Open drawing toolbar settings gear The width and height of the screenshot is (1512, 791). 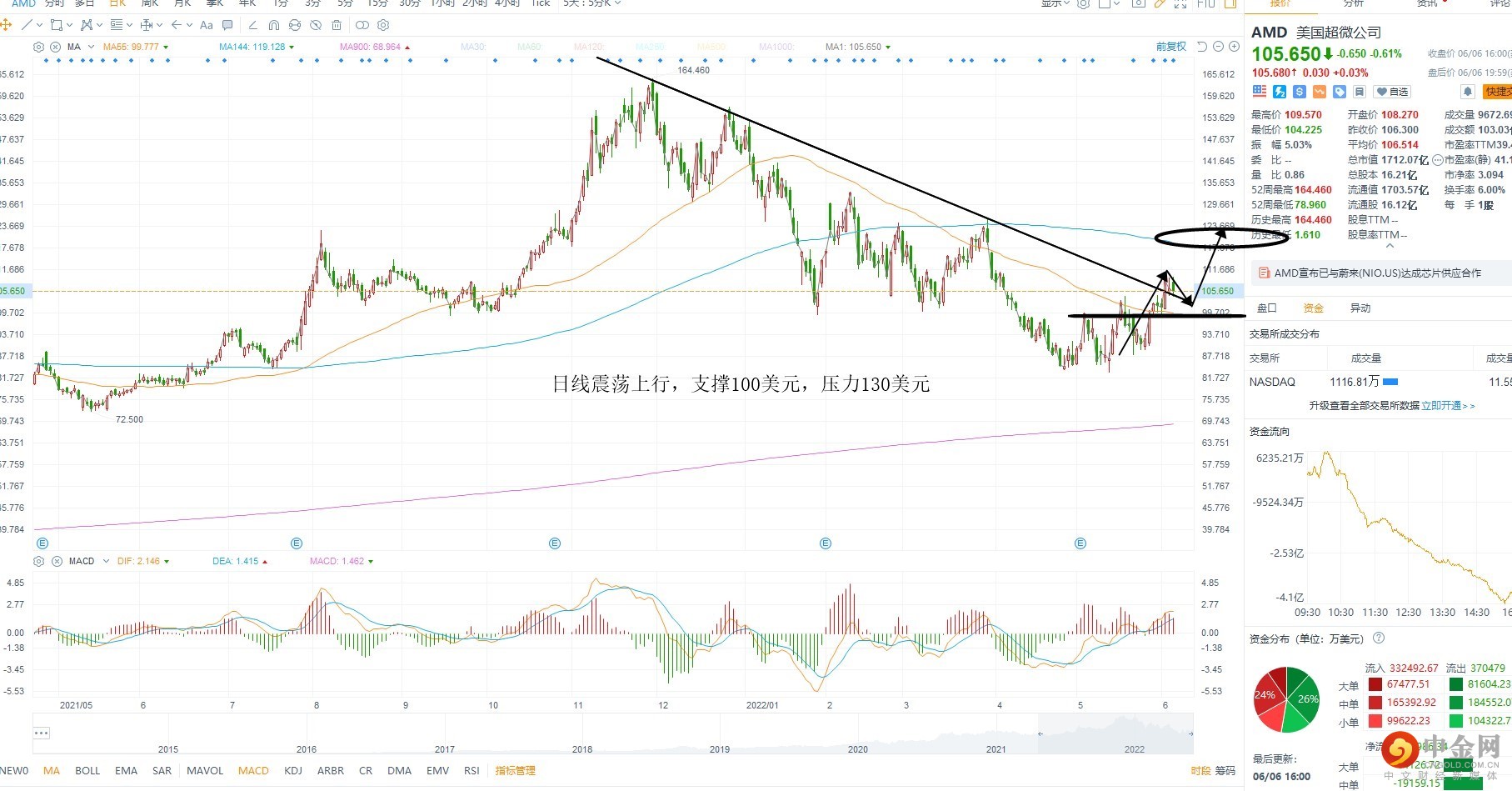click(383, 25)
